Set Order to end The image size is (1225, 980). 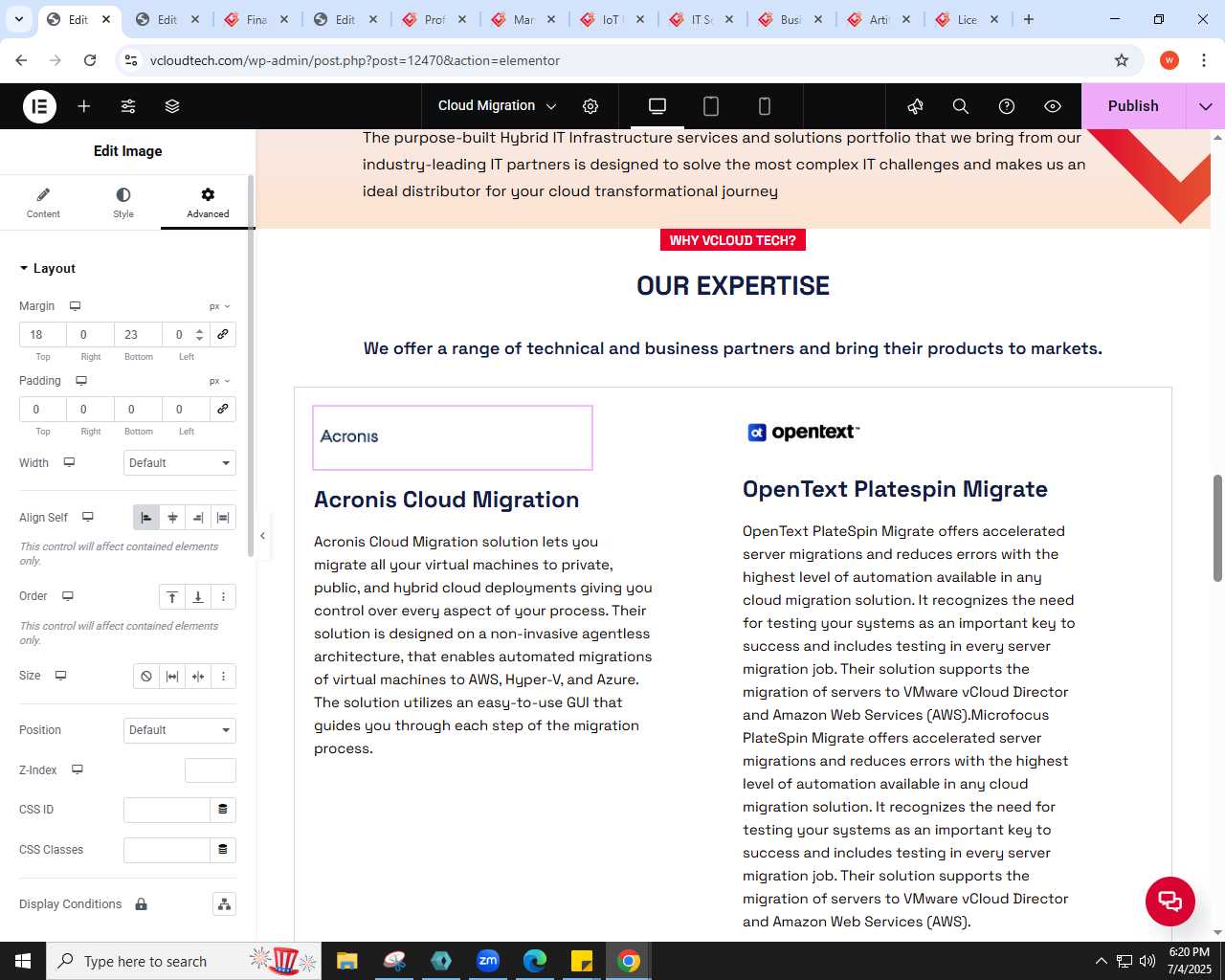point(198,597)
